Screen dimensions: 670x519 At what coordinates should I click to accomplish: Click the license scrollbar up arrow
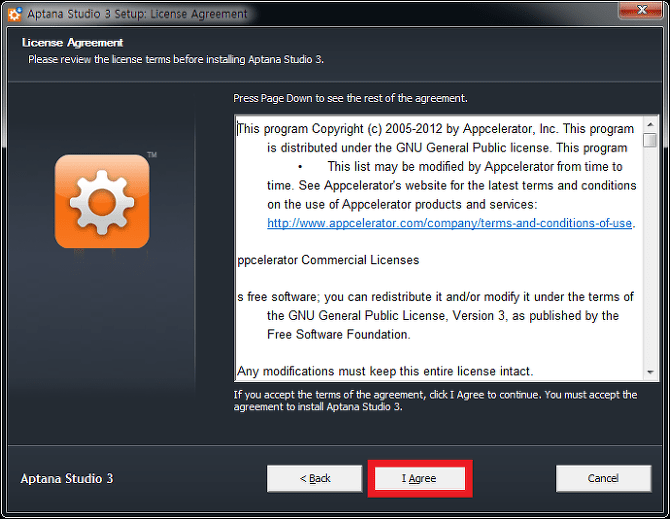point(650,125)
